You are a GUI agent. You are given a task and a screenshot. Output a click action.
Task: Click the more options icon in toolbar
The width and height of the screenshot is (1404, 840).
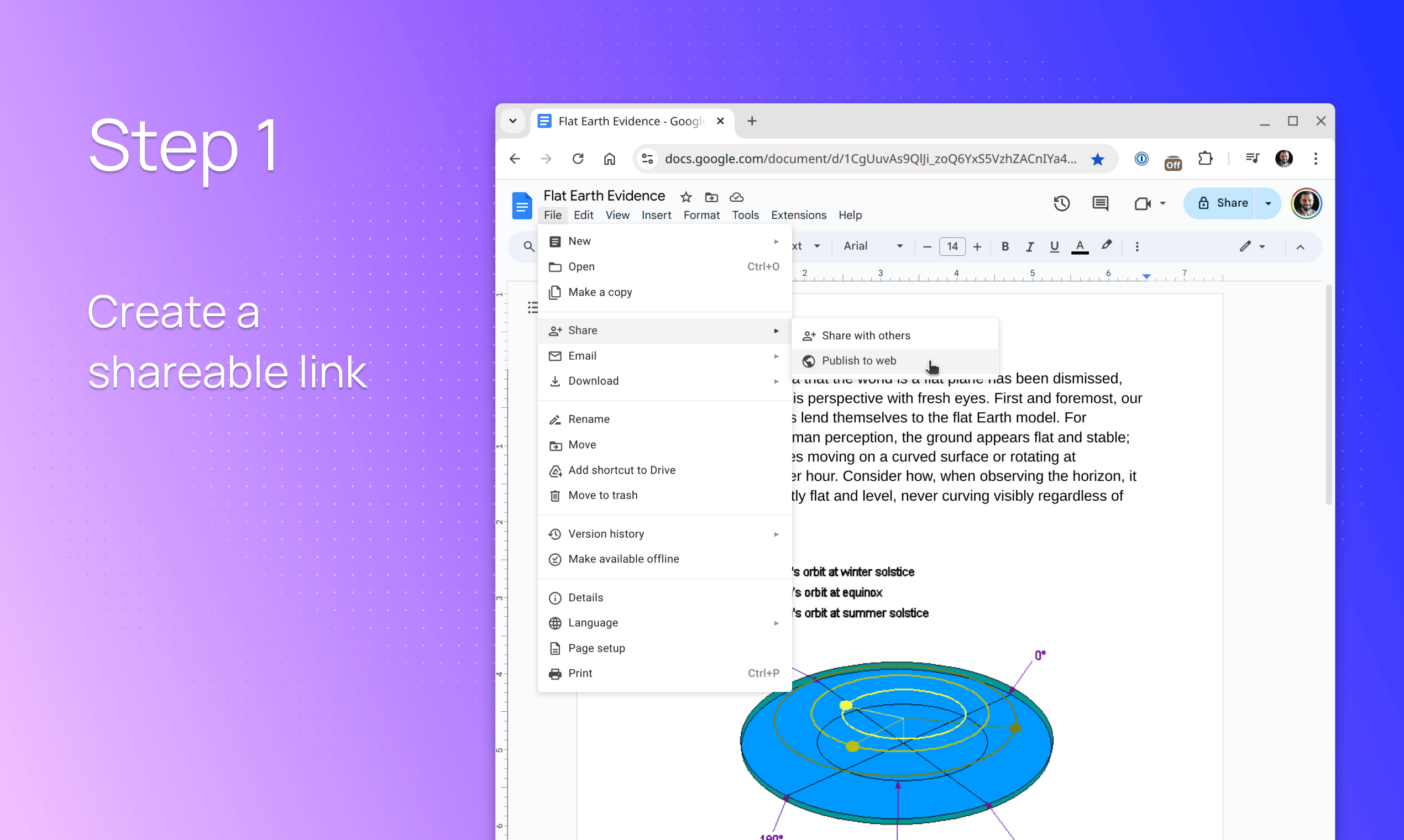coord(1137,246)
